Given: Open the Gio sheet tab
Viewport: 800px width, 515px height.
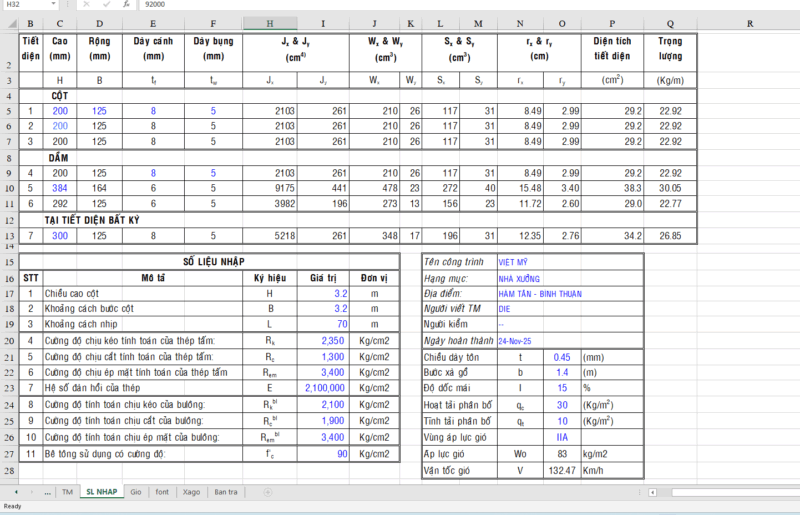Looking at the screenshot, I should pyautogui.click(x=136, y=492).
